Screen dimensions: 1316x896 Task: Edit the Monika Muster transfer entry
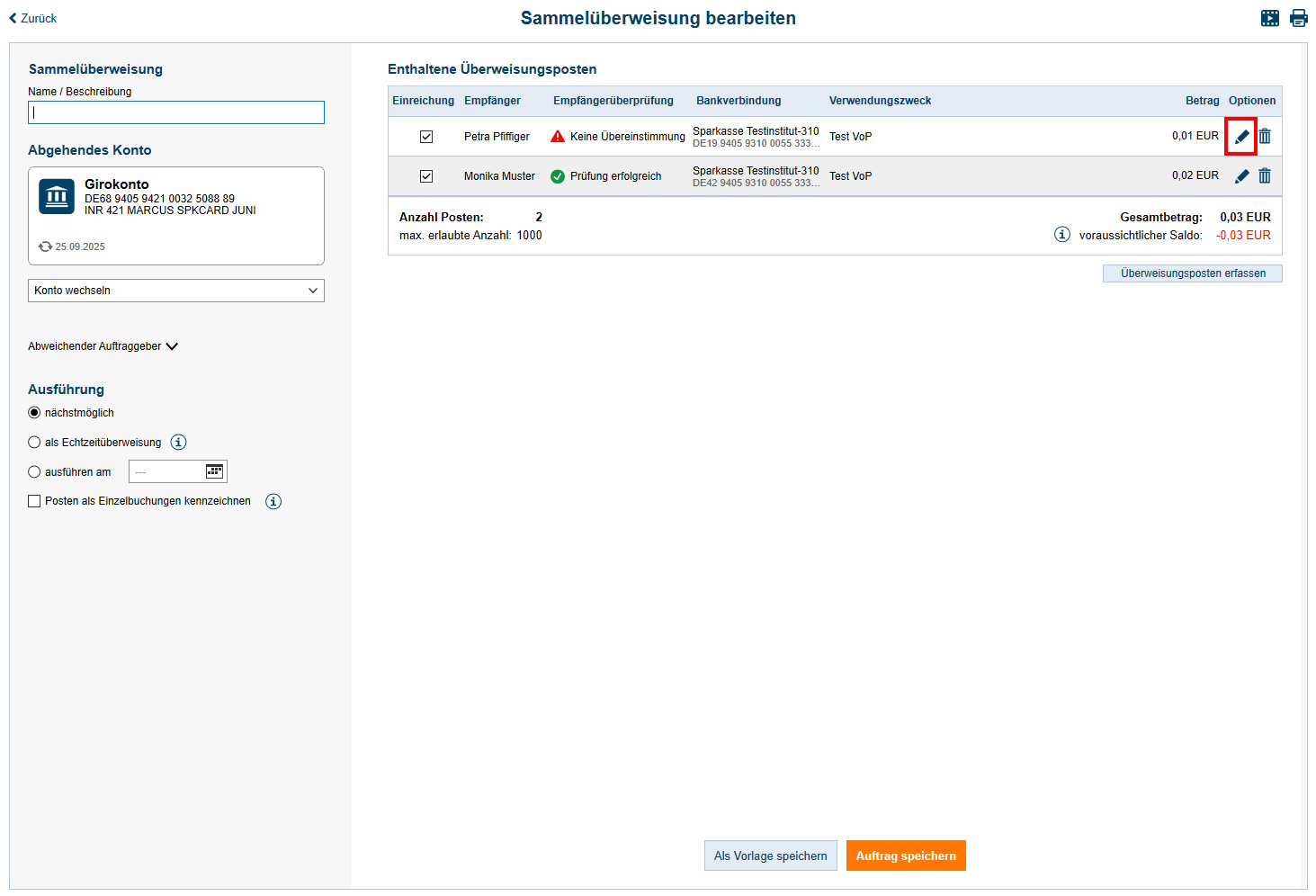coord(1241,176)
